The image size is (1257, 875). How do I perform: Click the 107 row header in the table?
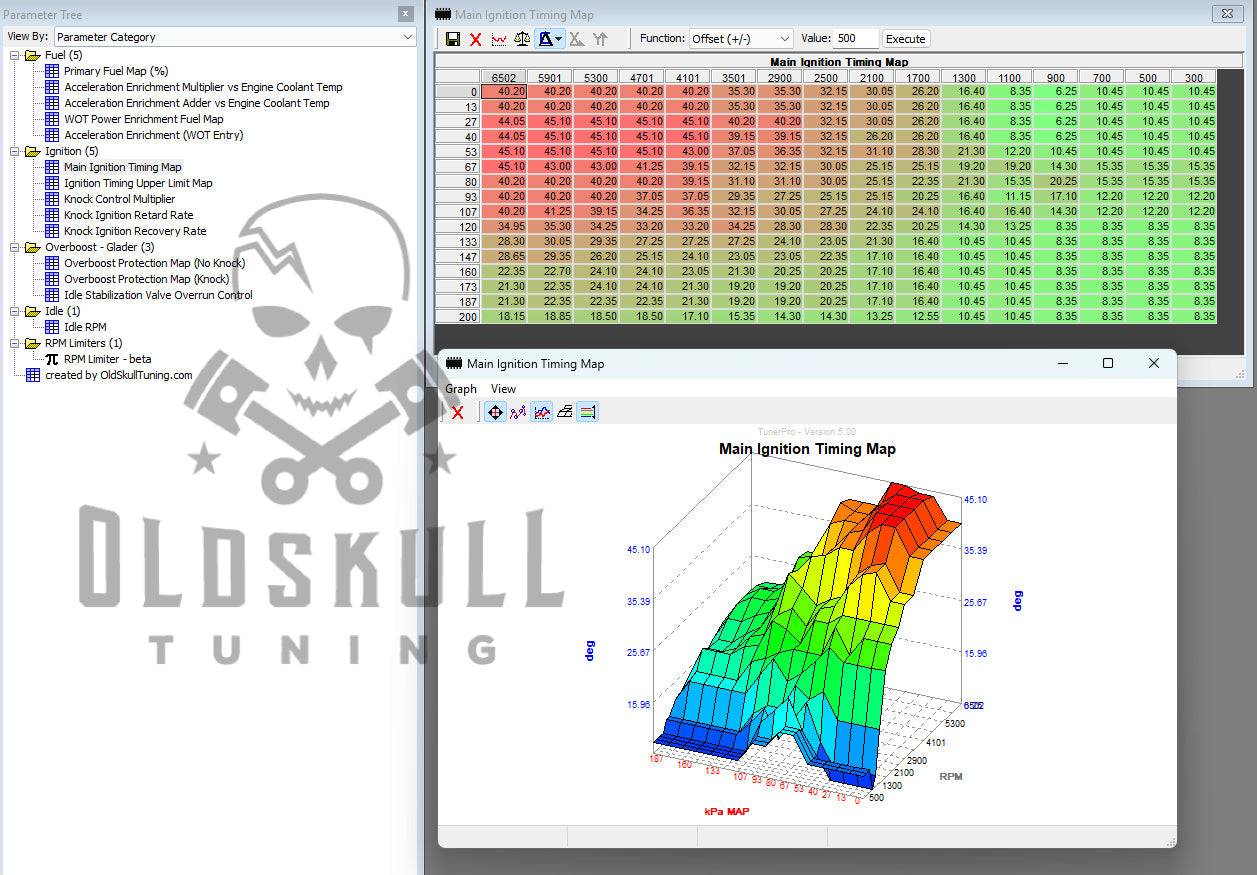[x=458, y=211]
